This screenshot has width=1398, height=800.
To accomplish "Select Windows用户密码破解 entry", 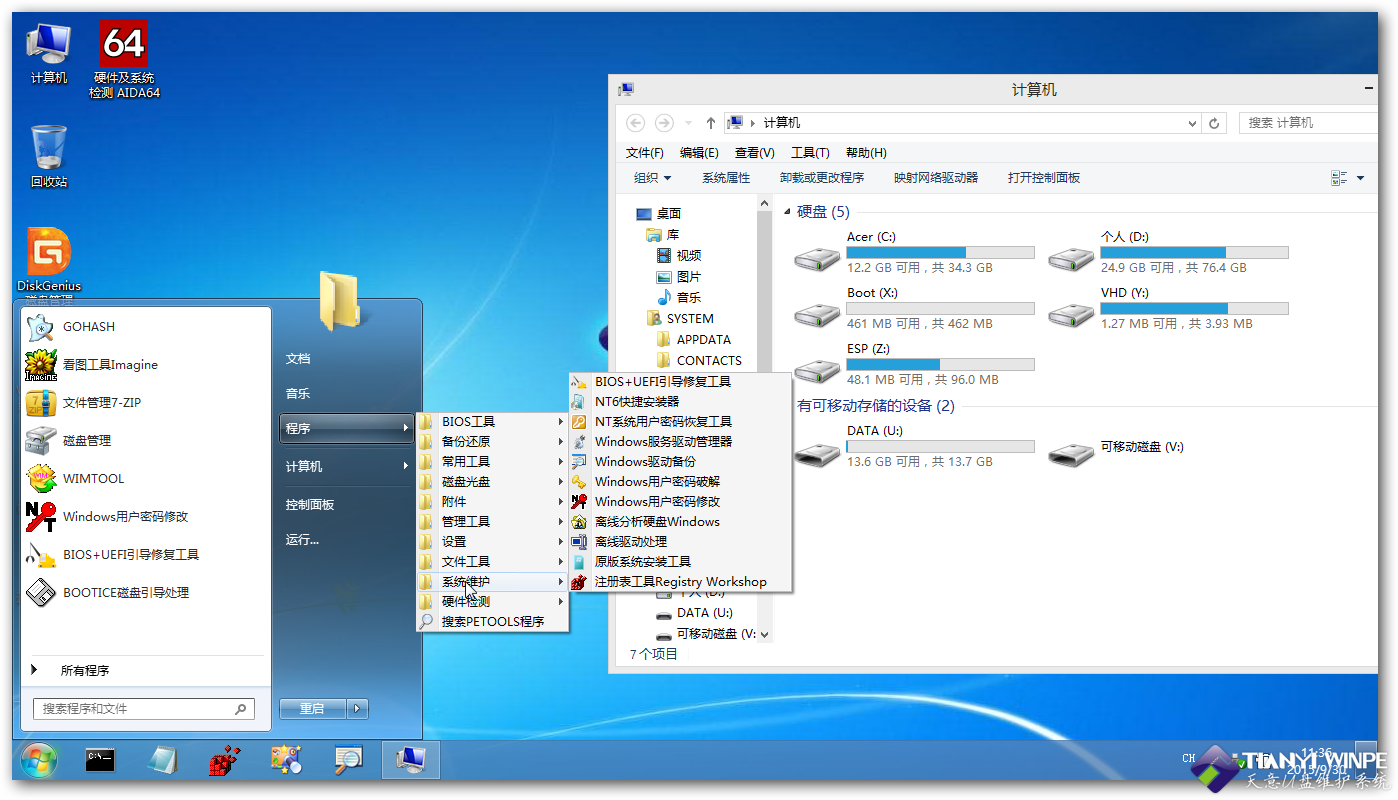I will pos(680,481).
